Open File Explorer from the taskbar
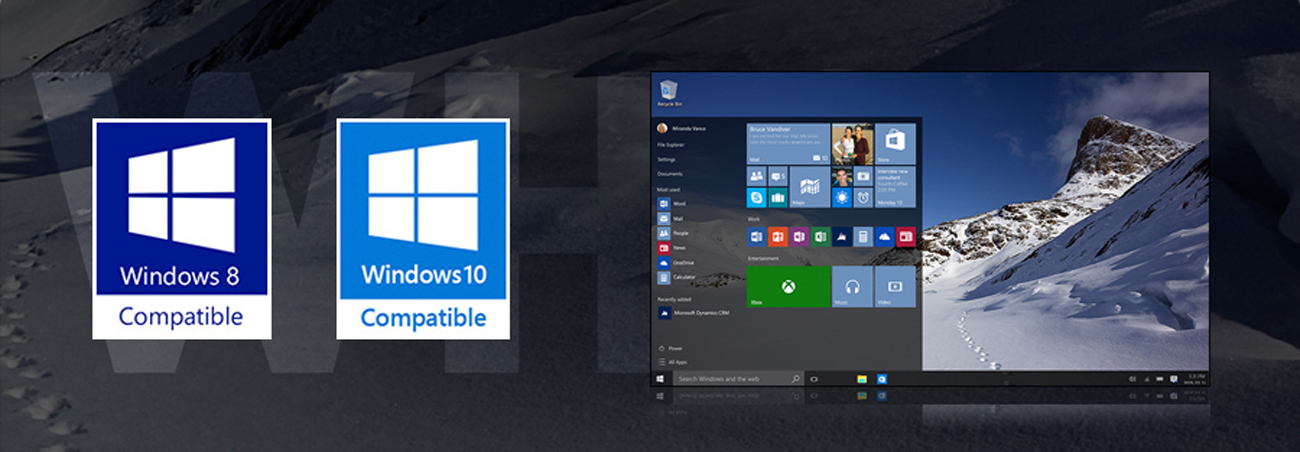 tap(860, 379)
